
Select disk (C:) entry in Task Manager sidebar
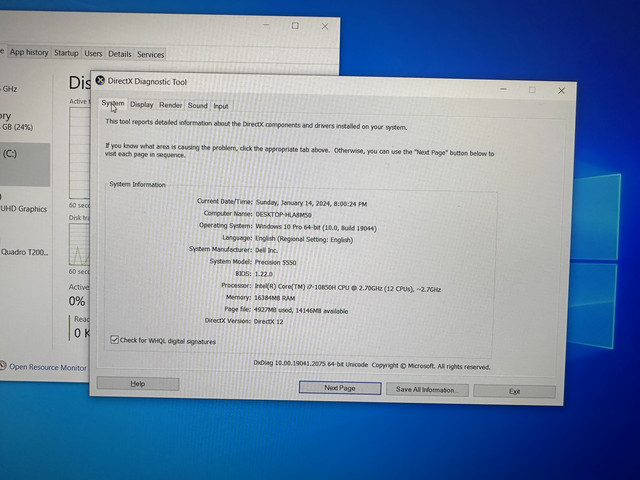coord(24,164)
